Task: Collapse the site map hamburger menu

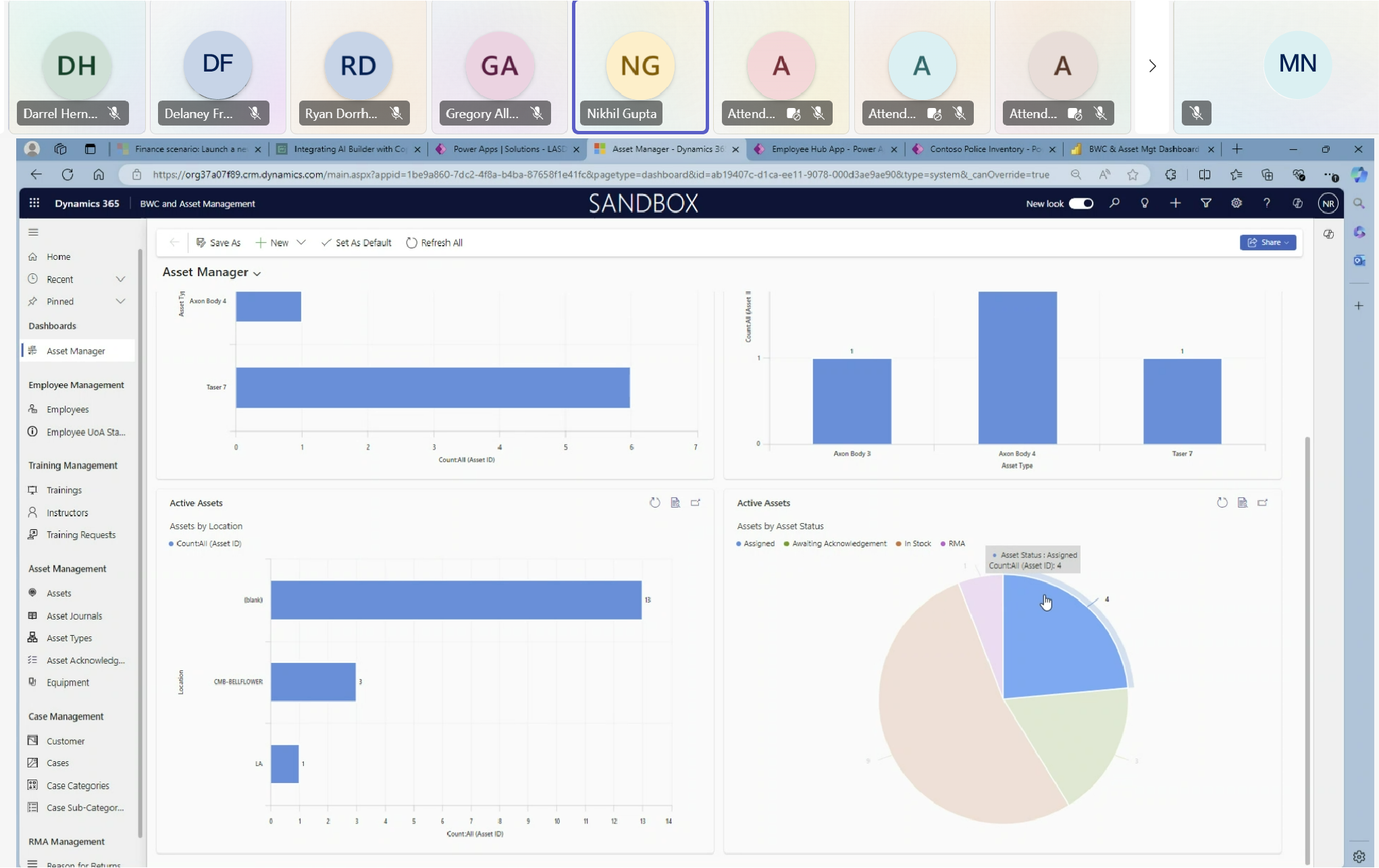Action: point(33,232)
